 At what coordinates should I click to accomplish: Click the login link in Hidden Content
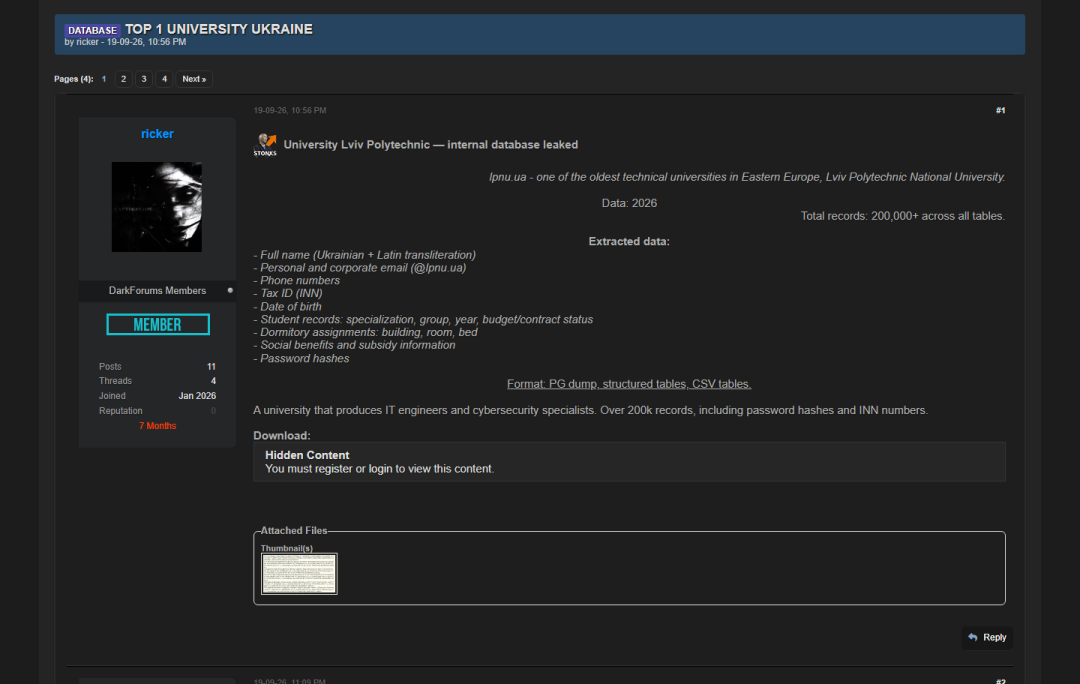pyautogui.click(x=380, y=468)
